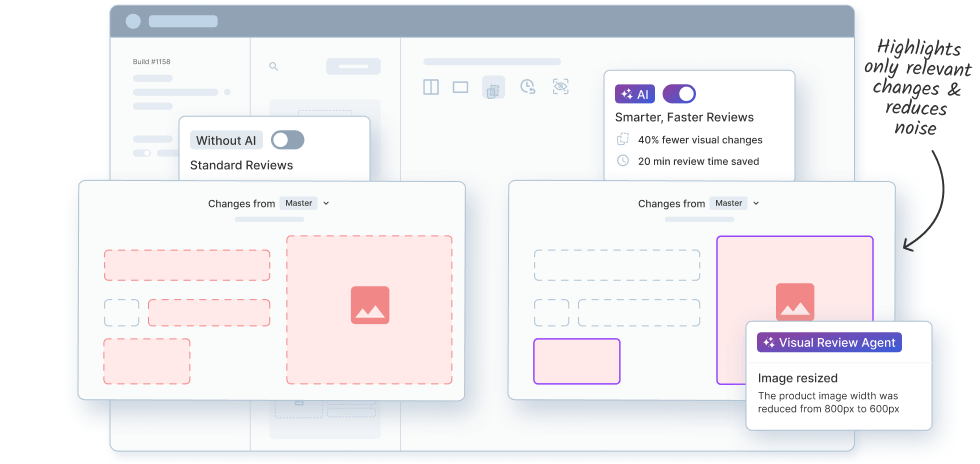Viewport: 980px width, 464px height.
Task: Select the side-by-side split view icon
Action: [x=431, y=87]
